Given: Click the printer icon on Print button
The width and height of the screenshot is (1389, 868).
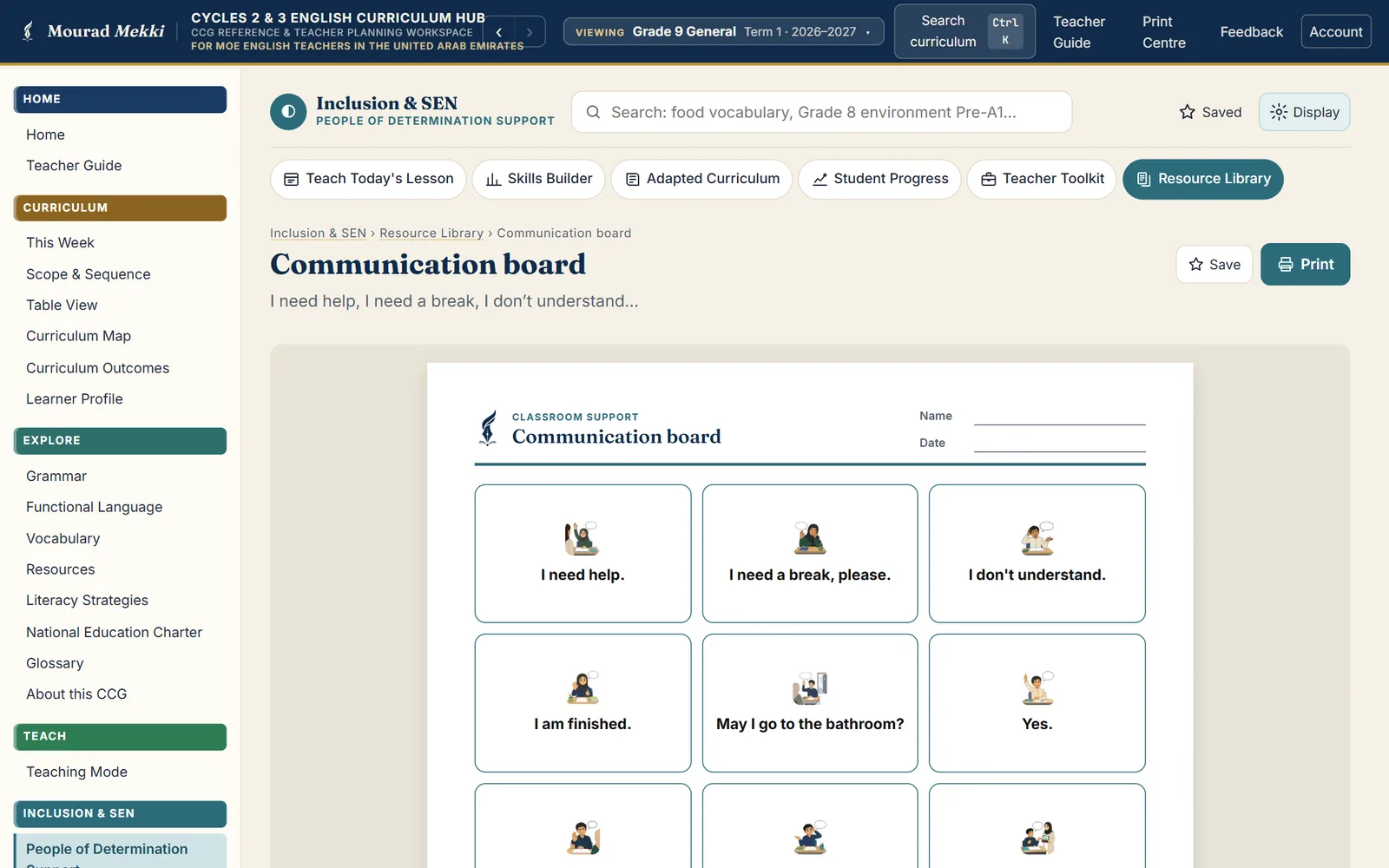Looking at the screenshot, I should pos(1286,265).
